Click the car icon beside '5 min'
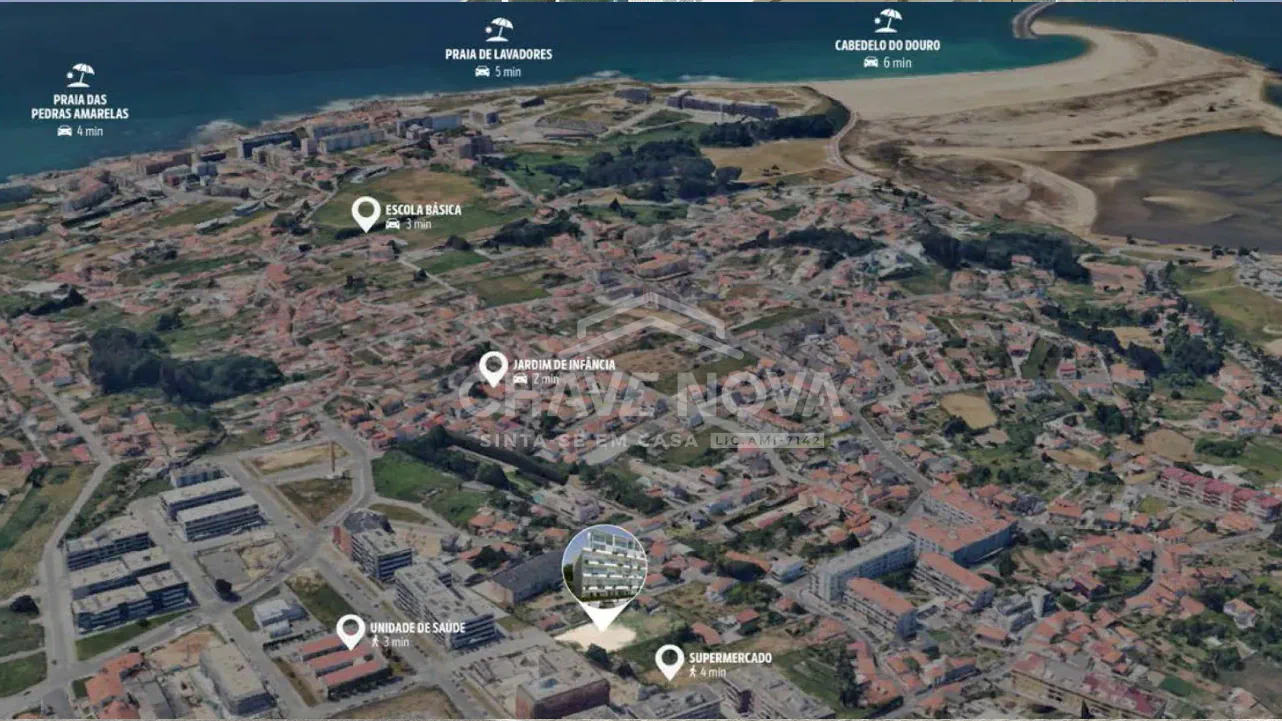The image size is (1282, 721). [x=482, y=72]
